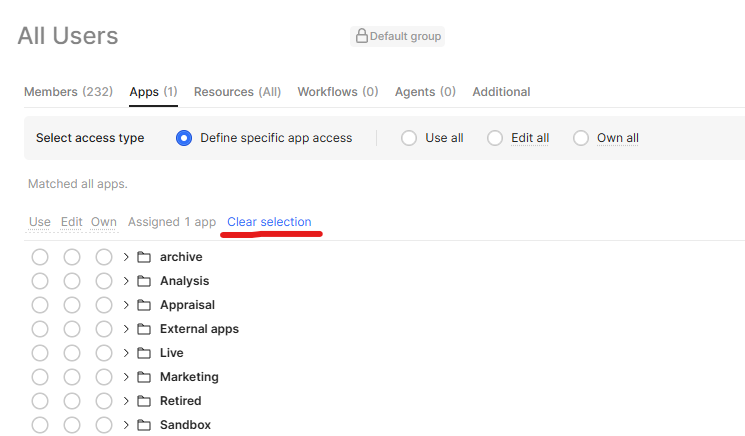Expand the Retired folder tree node
745x436 pixels.
click(126, 401)
